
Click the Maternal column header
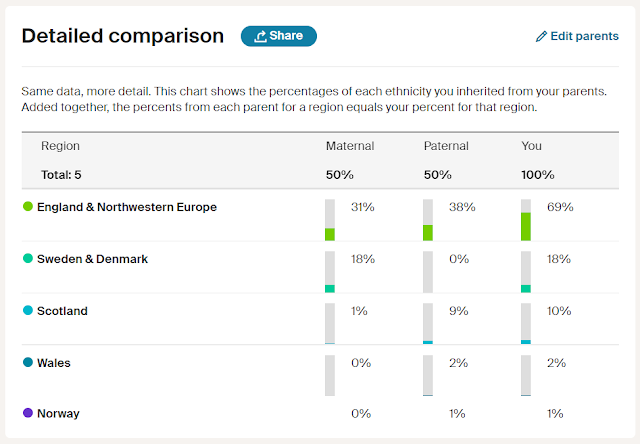click(x=350, y=146)
